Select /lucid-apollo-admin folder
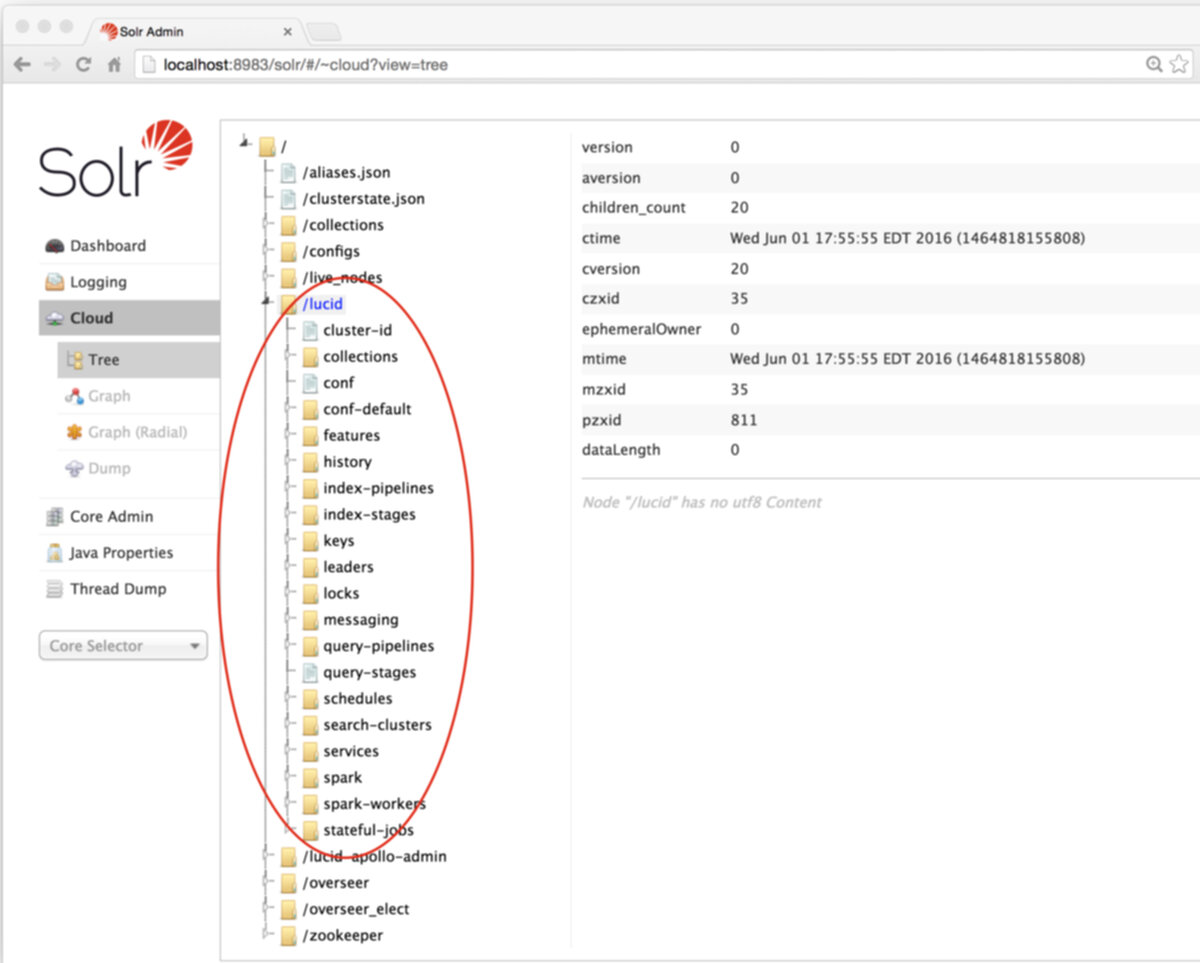The image size is (1200, 963). tap(374, 857)
